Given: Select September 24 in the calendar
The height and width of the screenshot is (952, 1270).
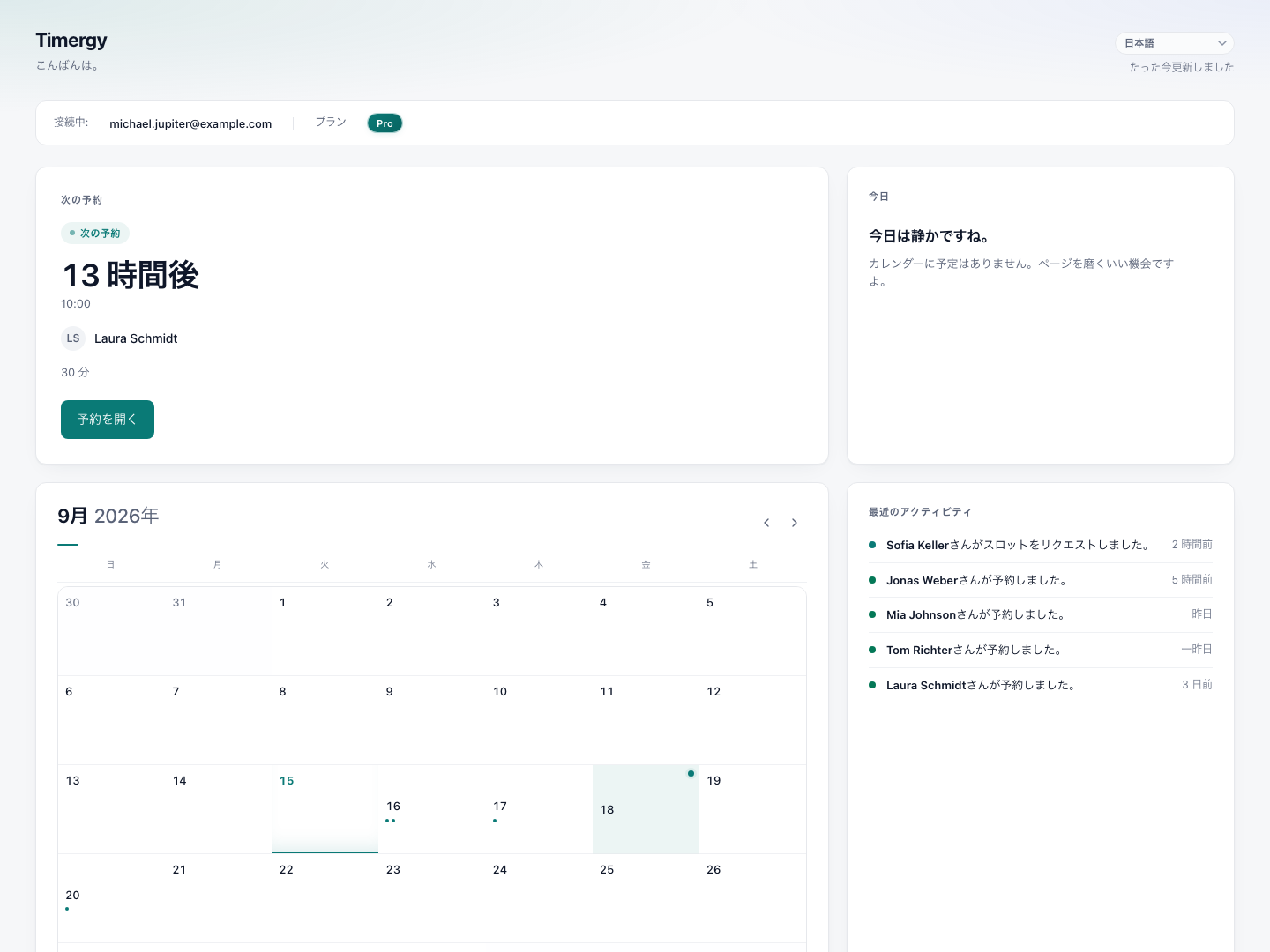Looking at the screenshot, I should pyautogui.click(x=538, y=898).
